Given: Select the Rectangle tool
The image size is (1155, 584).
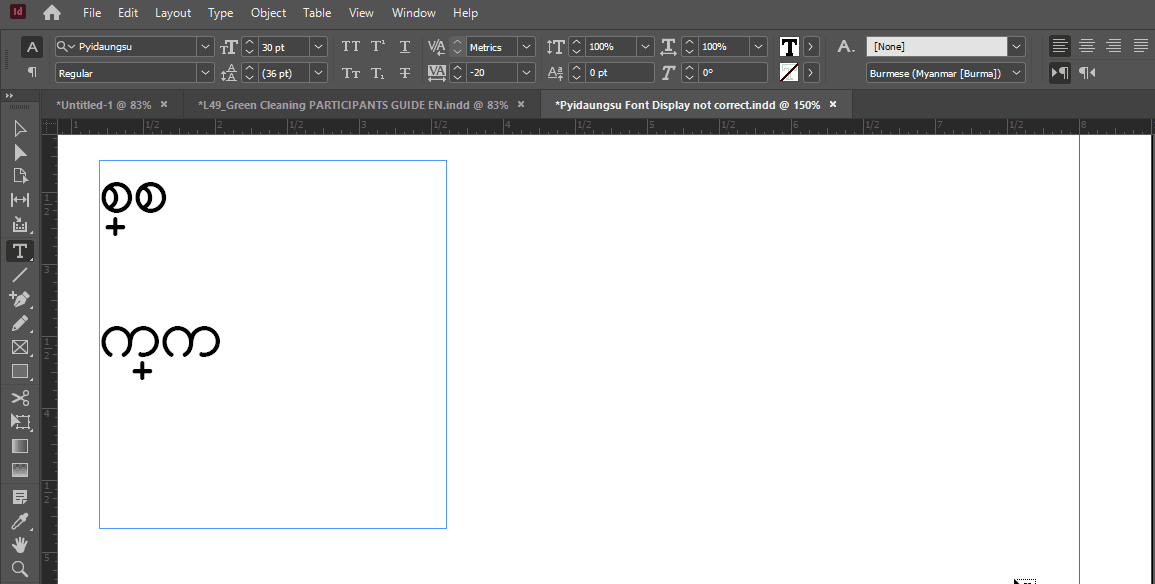Looking at the screenshot, I should 20,372.
